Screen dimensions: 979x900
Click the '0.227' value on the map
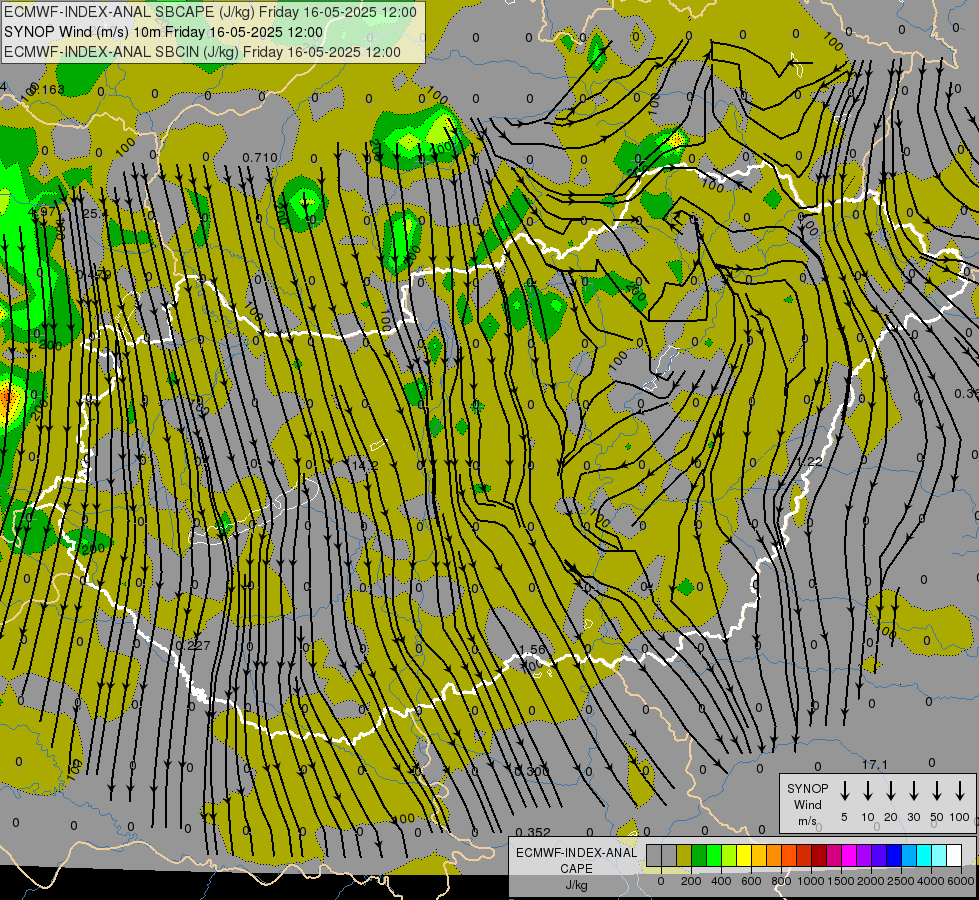(193, 645)
